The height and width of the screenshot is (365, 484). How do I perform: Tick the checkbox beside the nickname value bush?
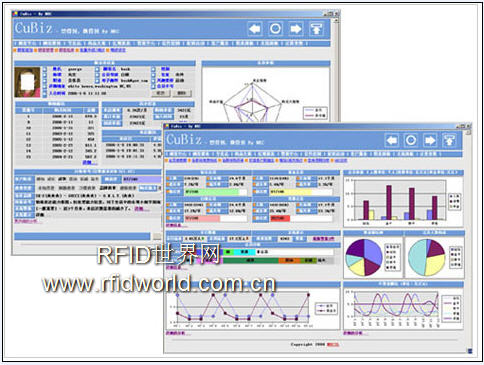click(x=97, y=69)
